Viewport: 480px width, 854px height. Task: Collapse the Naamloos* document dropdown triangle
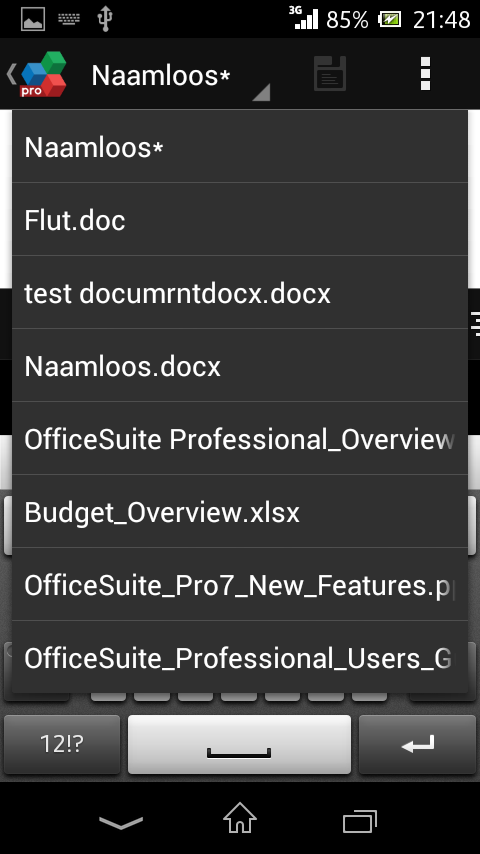point(261,92)
